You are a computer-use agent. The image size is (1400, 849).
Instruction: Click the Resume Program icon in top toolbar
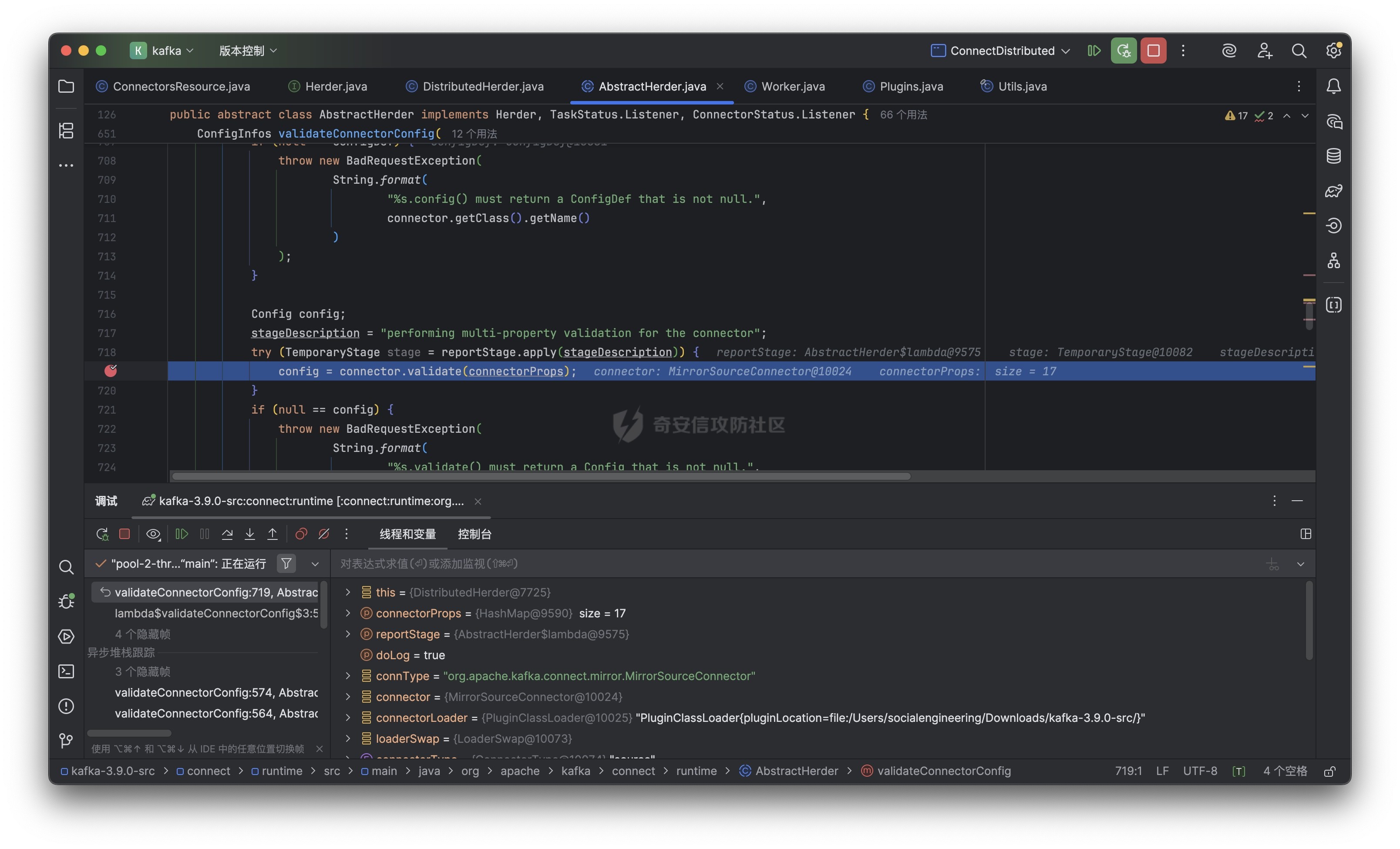tap(1093, 51)
